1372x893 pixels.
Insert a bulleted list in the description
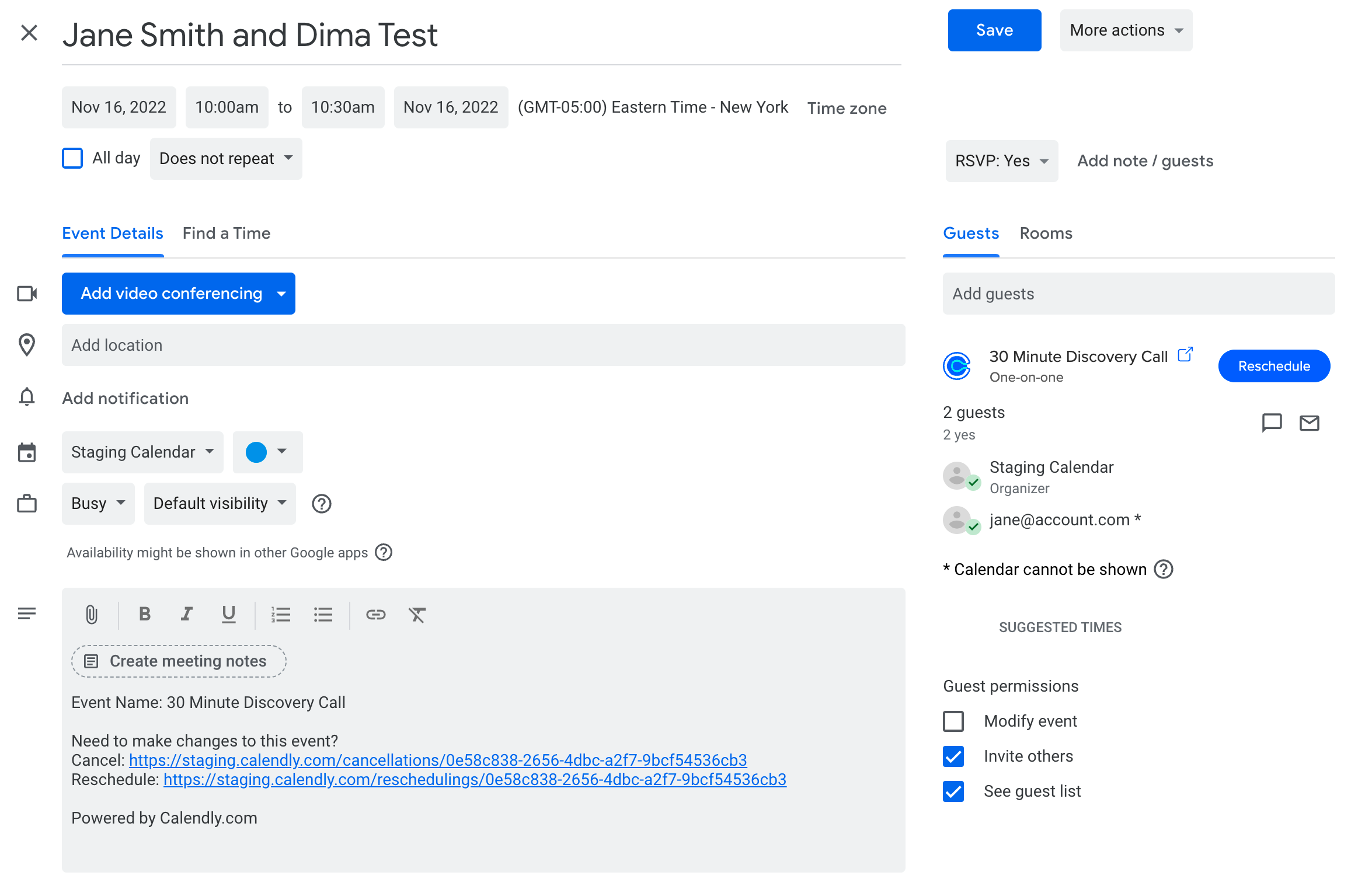click(323, 614)
